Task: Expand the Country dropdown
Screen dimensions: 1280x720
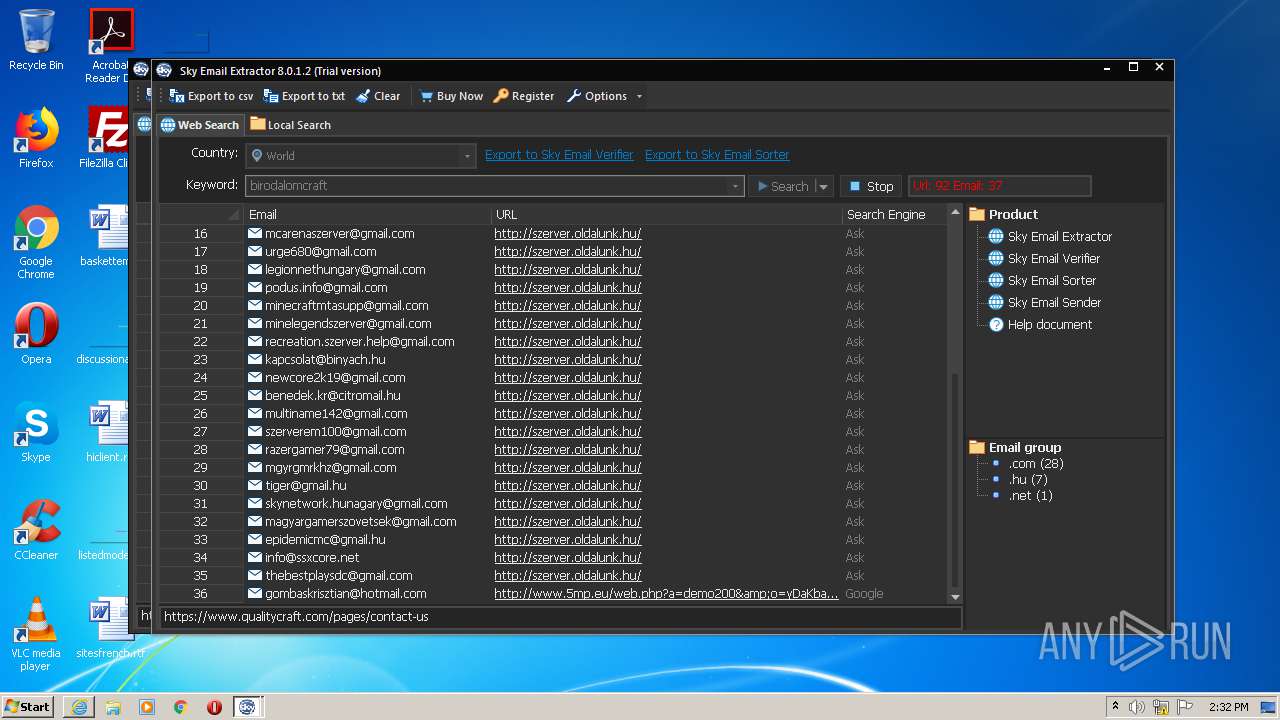Action: [x=466, y=156]
